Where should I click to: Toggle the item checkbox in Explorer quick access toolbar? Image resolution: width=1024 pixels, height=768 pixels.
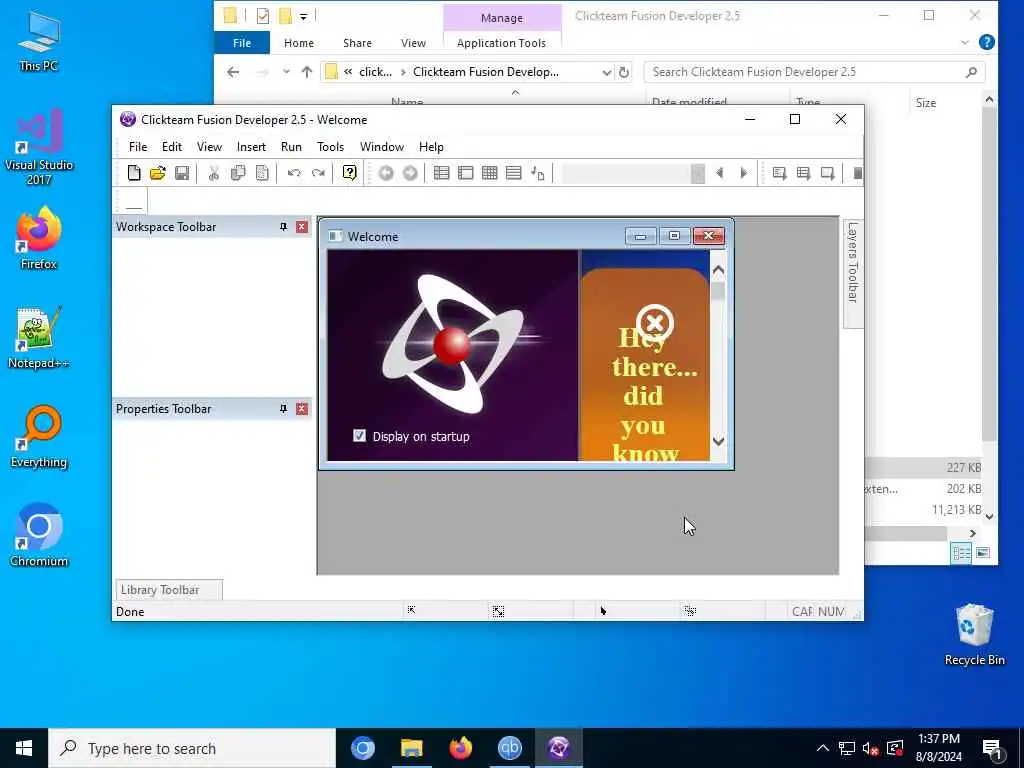click(x=263, y=16)
